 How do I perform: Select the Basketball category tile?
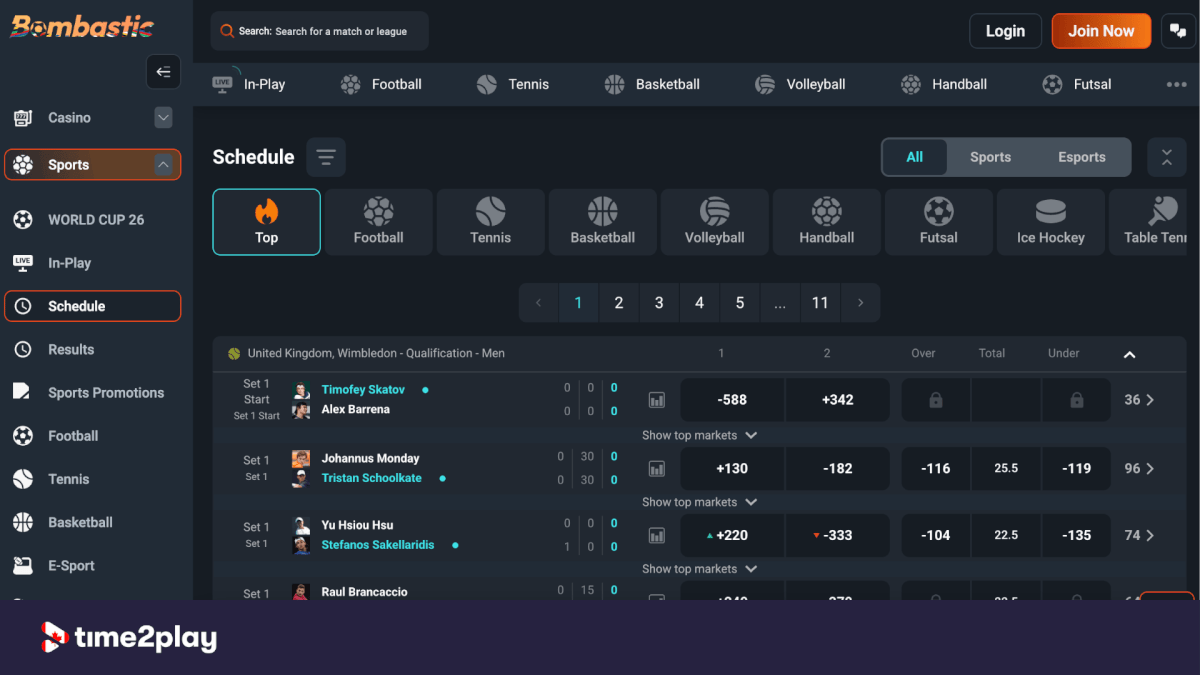click(x=603, y=222)
